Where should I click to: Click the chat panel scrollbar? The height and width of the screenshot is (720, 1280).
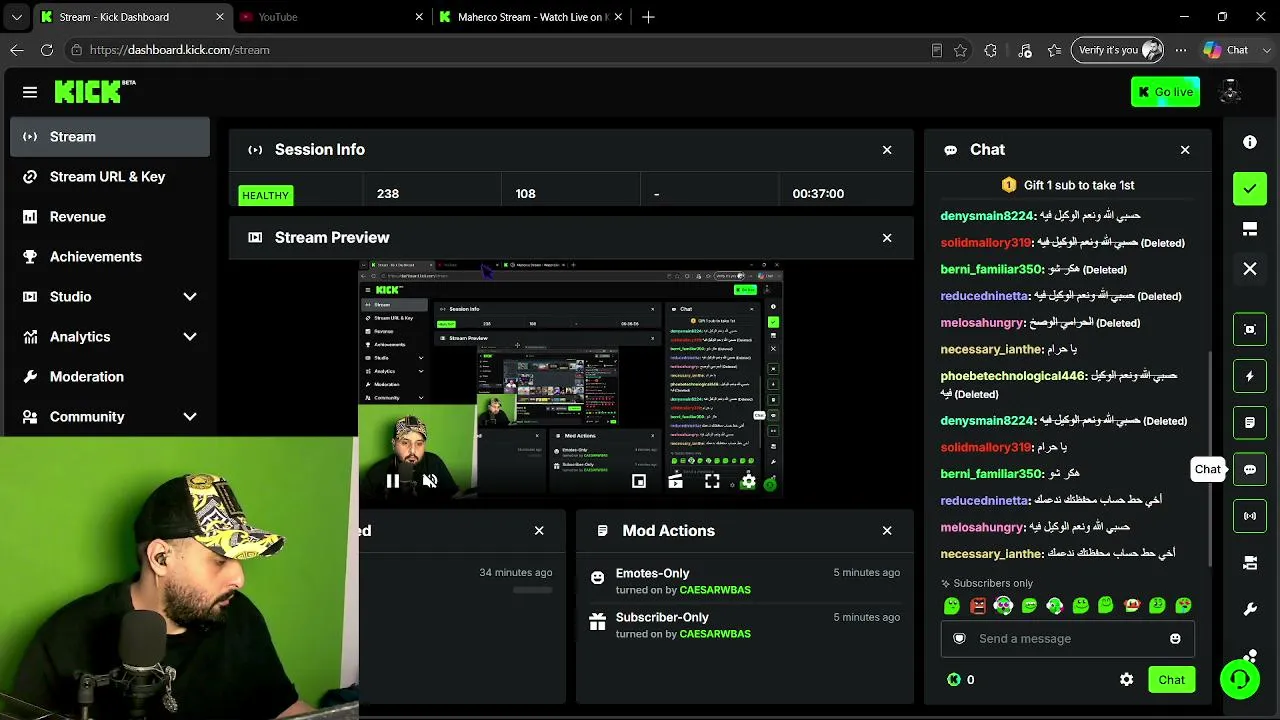pyautogui.click(x=1210, y=457)
